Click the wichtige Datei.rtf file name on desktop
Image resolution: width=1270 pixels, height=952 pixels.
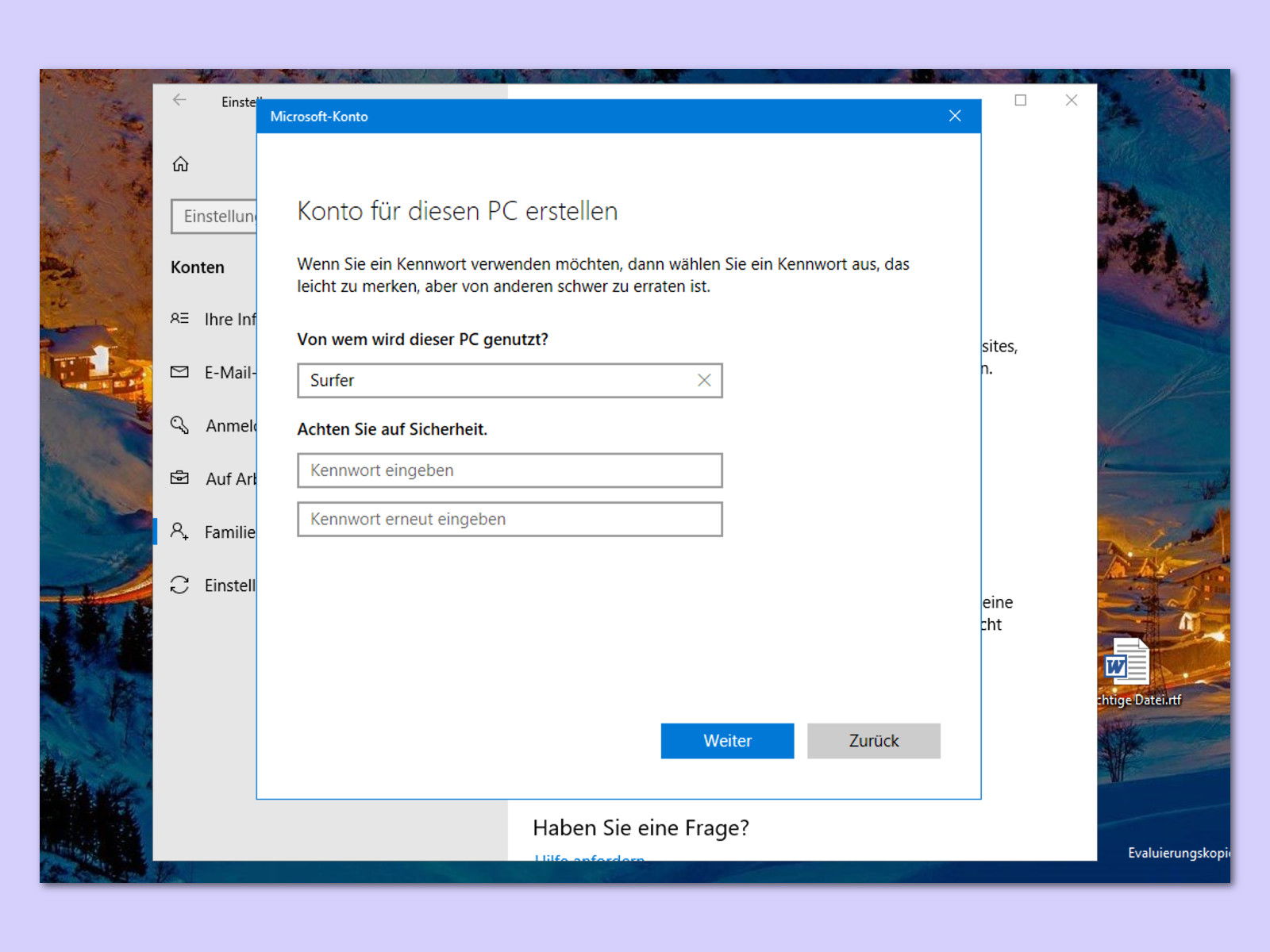coord(1140,700)
